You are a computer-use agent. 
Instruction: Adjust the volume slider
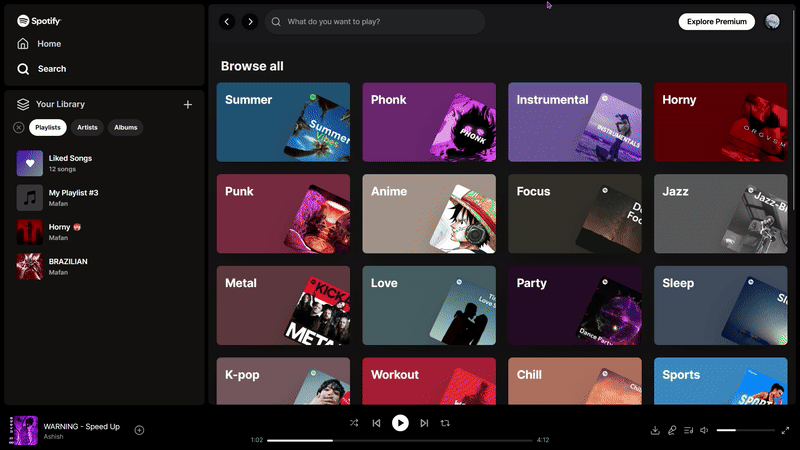point(745,431)
